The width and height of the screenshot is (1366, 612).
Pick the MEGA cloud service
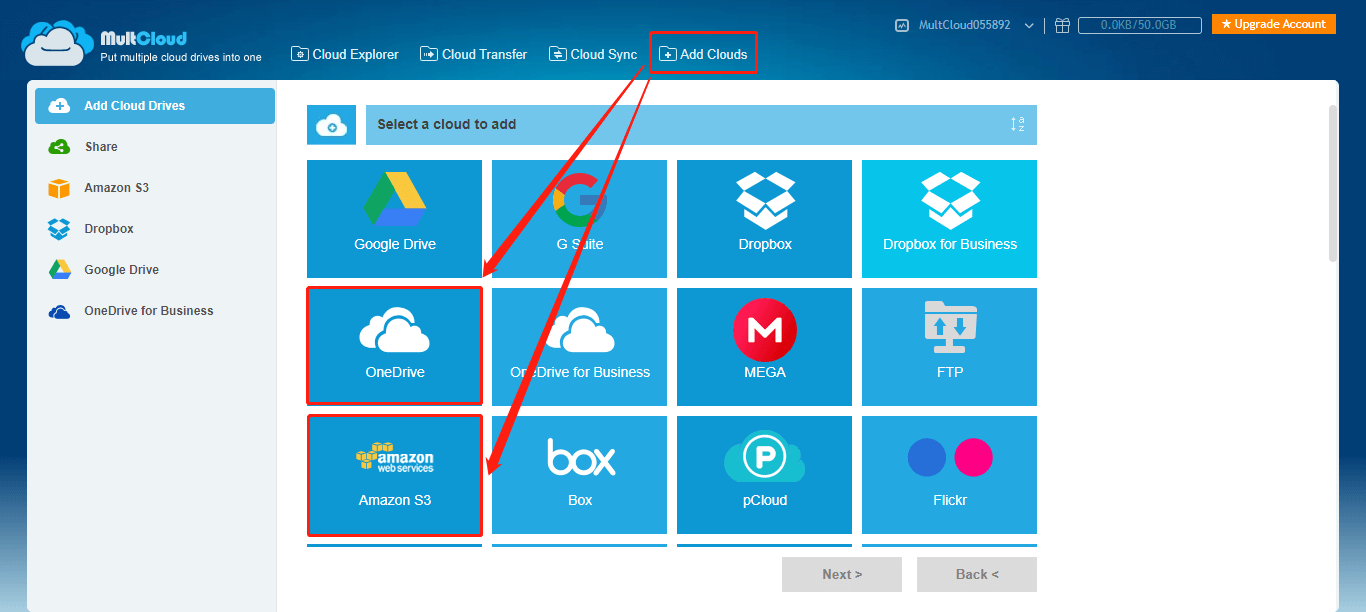pyautogui.click(x=763, y=346)
